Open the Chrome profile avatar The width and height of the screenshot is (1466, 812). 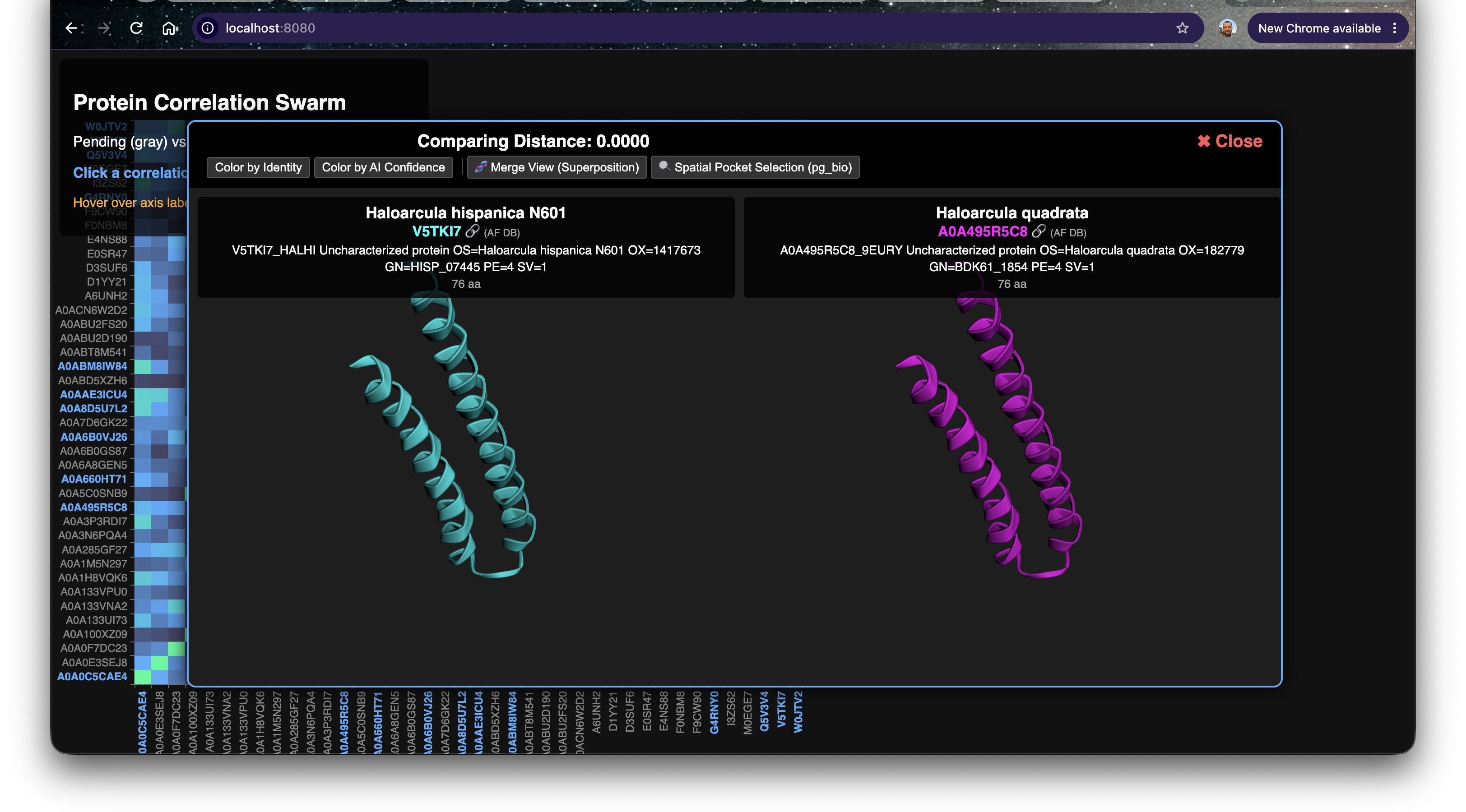pyautogui.click(x=1227, y=28)
